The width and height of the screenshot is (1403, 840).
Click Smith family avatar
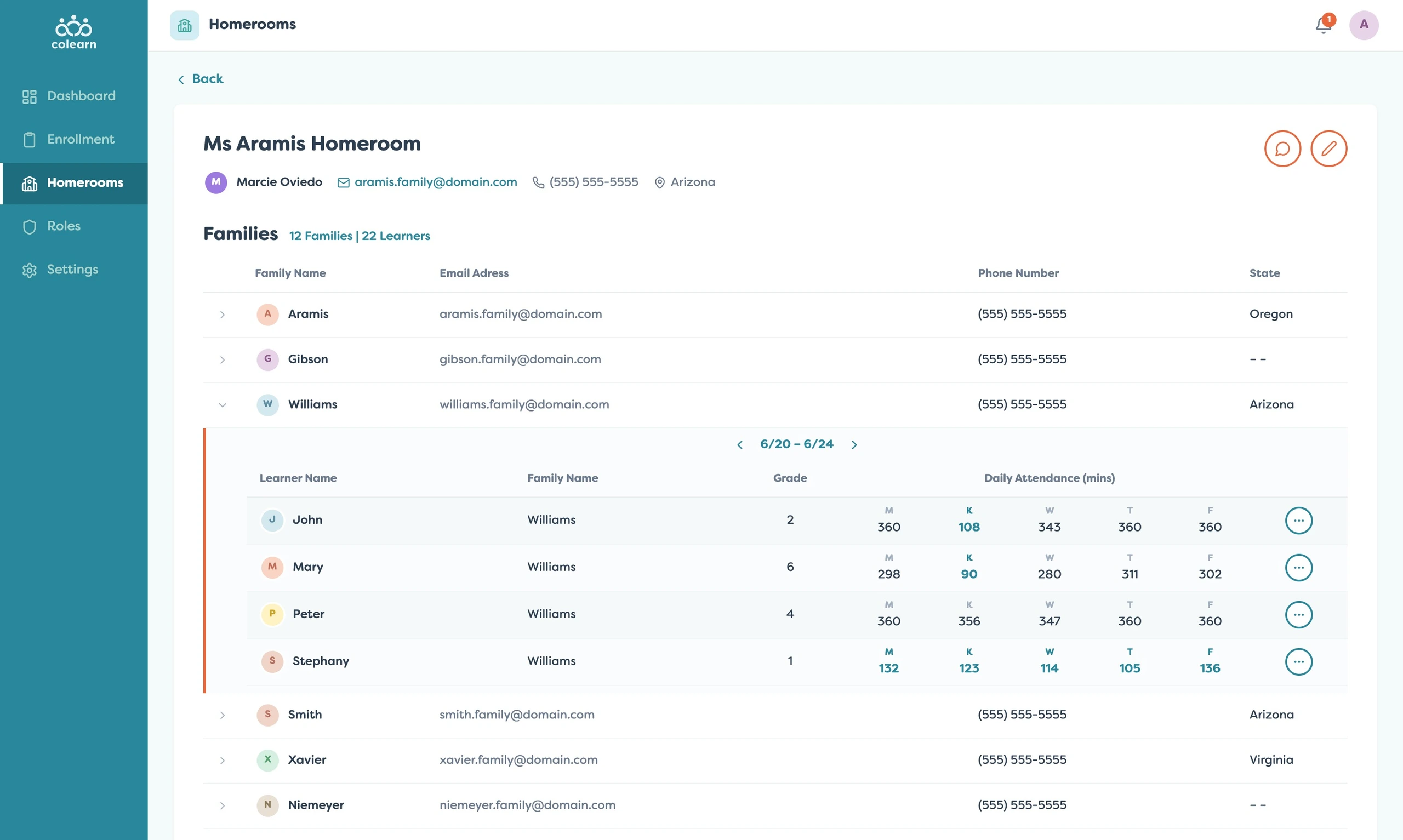[267, 715]
